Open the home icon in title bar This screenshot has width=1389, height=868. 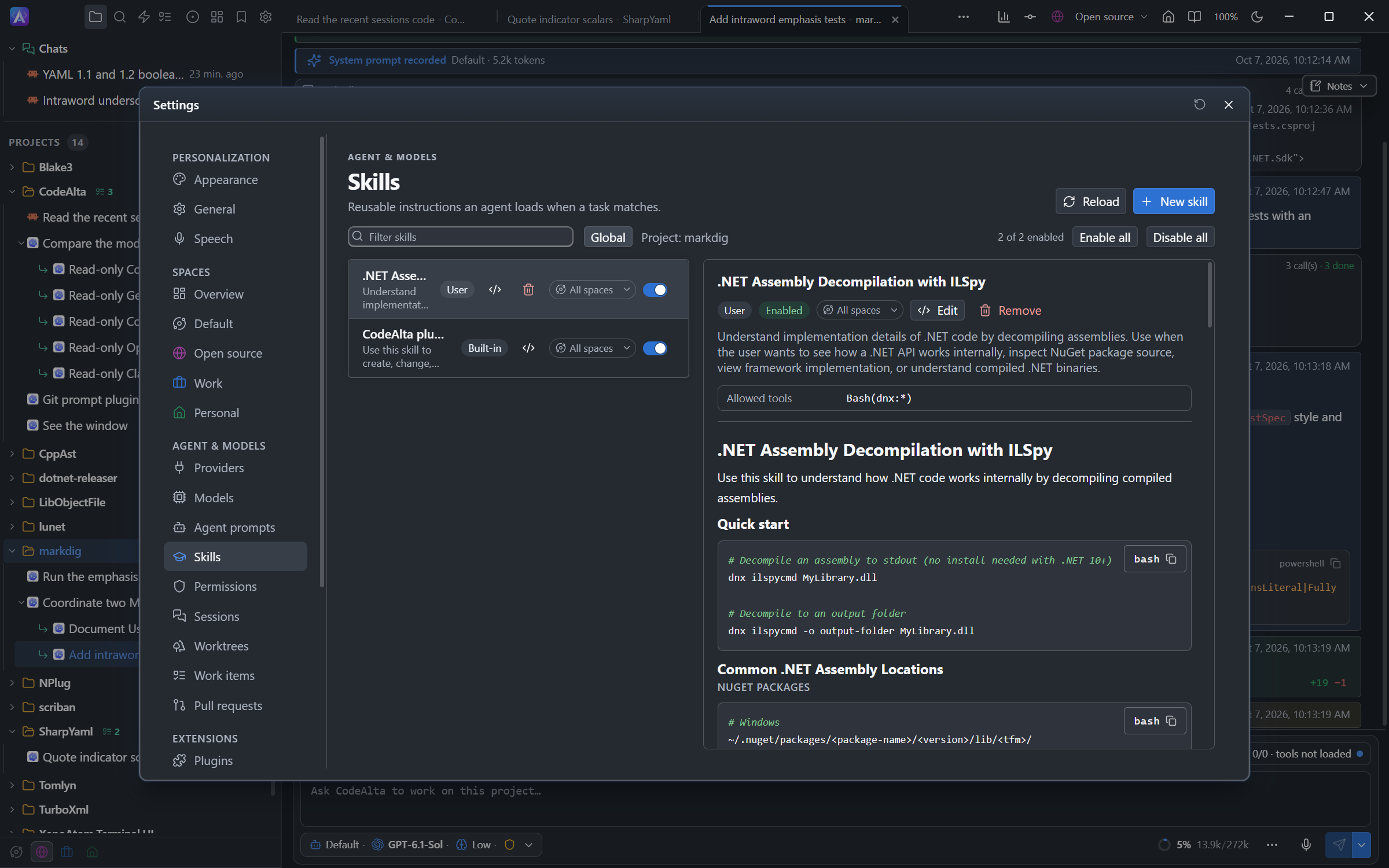1168,17
